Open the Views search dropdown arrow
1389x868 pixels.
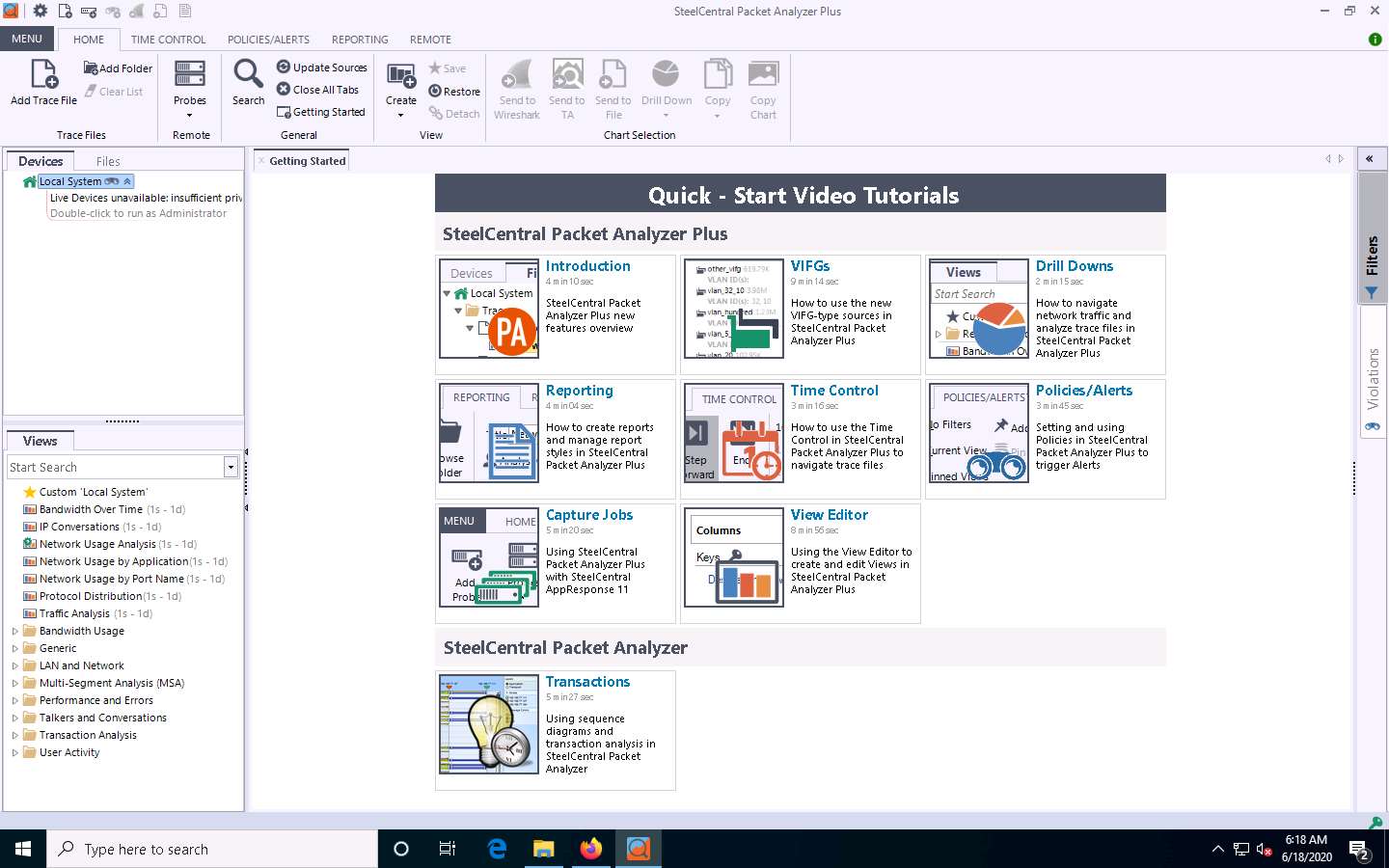click(x=231, y=467)
